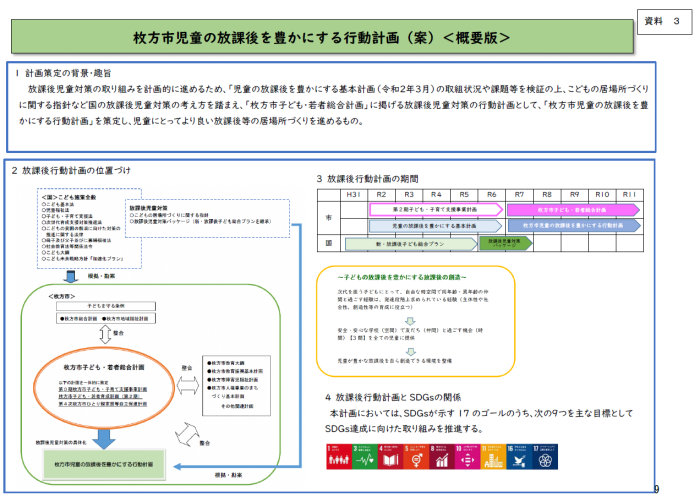Click underlined 第2期枚方市子ども・子育て支援事業計画 line
The height and width of the screenshot is (496, 700).
click(x=103, y=390)
